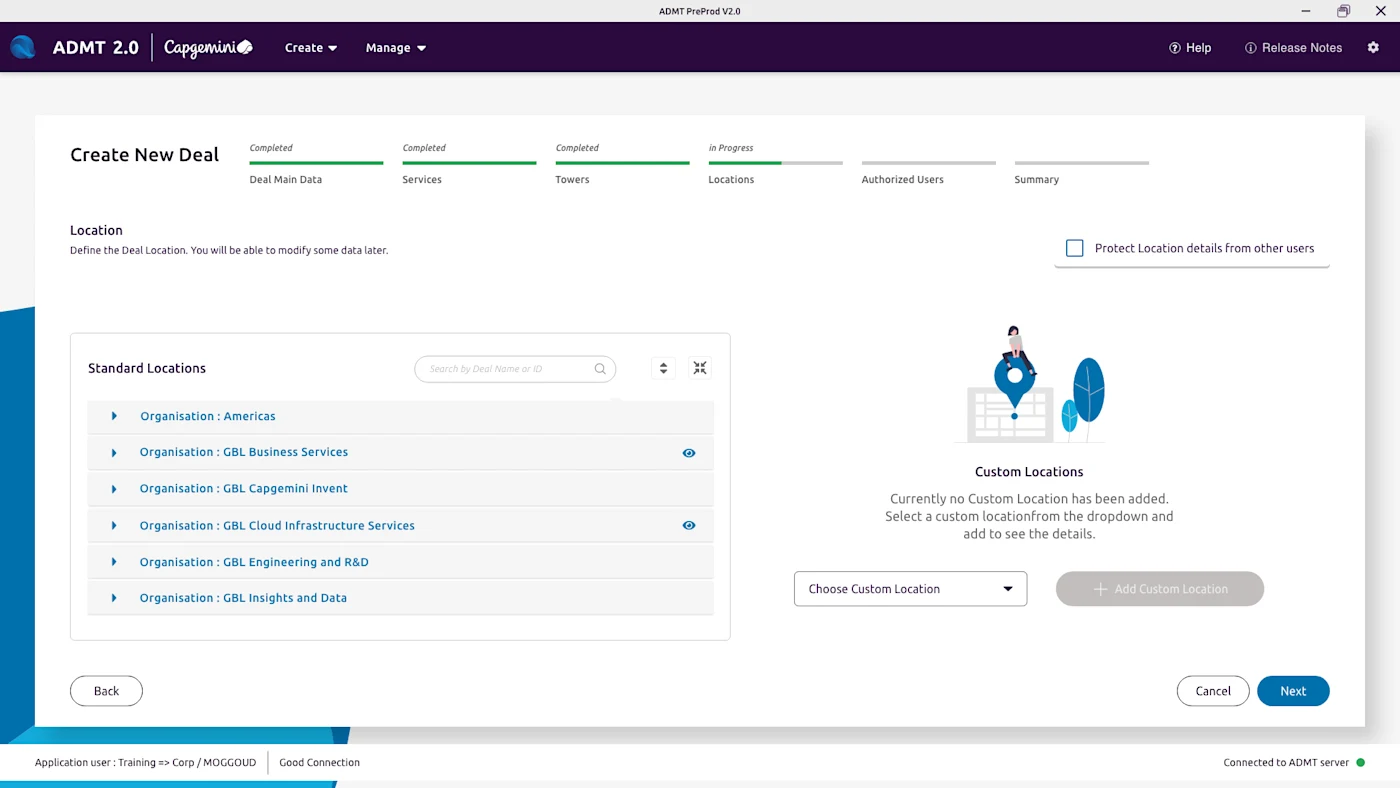This screenshot has height=788, width=1400.
Task: Click the Search by Deal Name or ID field
Action: pos(515,369)
